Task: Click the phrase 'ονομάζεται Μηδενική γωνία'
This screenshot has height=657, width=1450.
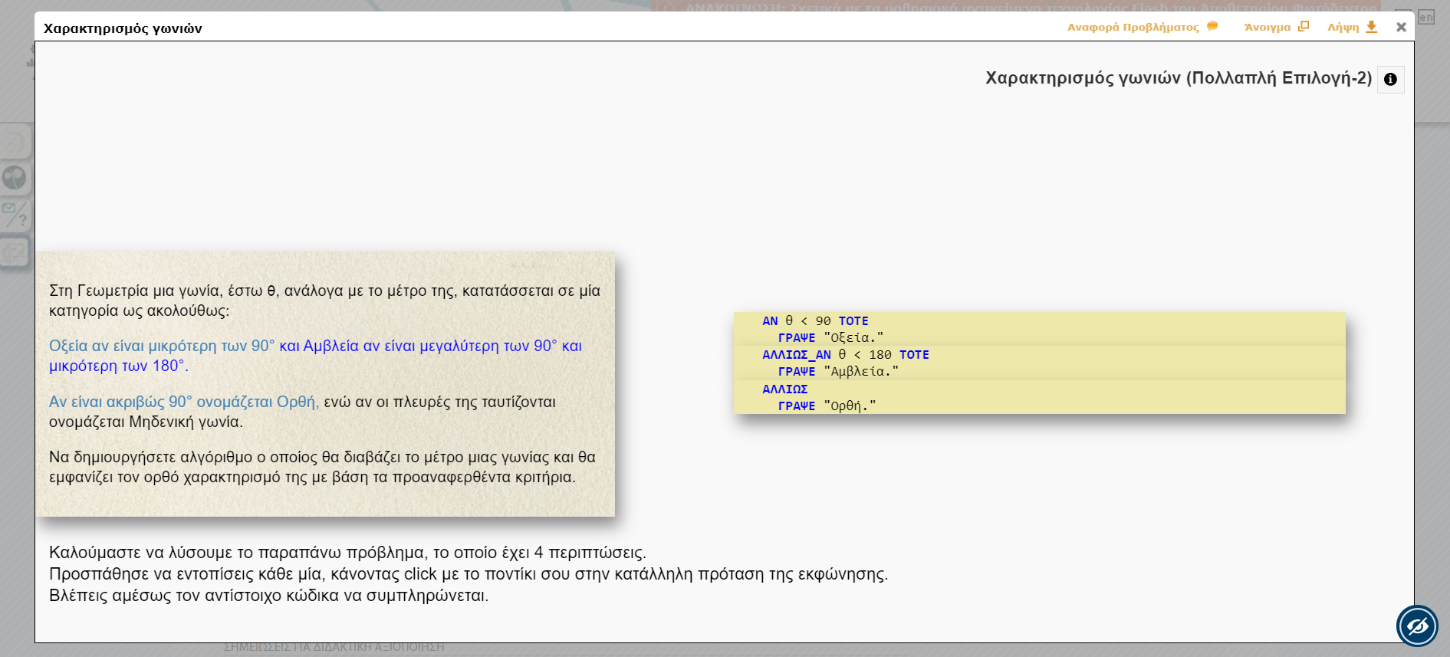Action: 146,422
